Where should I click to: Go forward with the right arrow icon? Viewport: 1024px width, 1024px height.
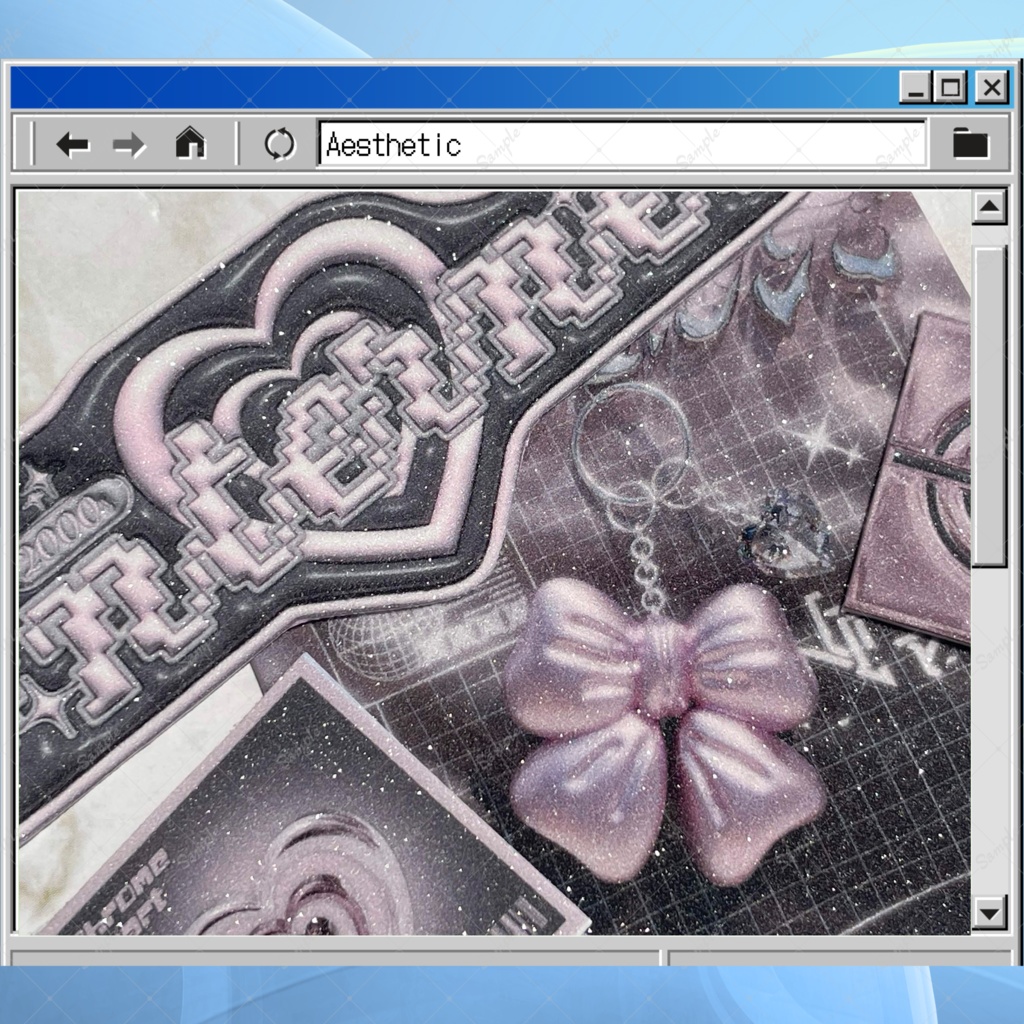click(x=129, y=144)
